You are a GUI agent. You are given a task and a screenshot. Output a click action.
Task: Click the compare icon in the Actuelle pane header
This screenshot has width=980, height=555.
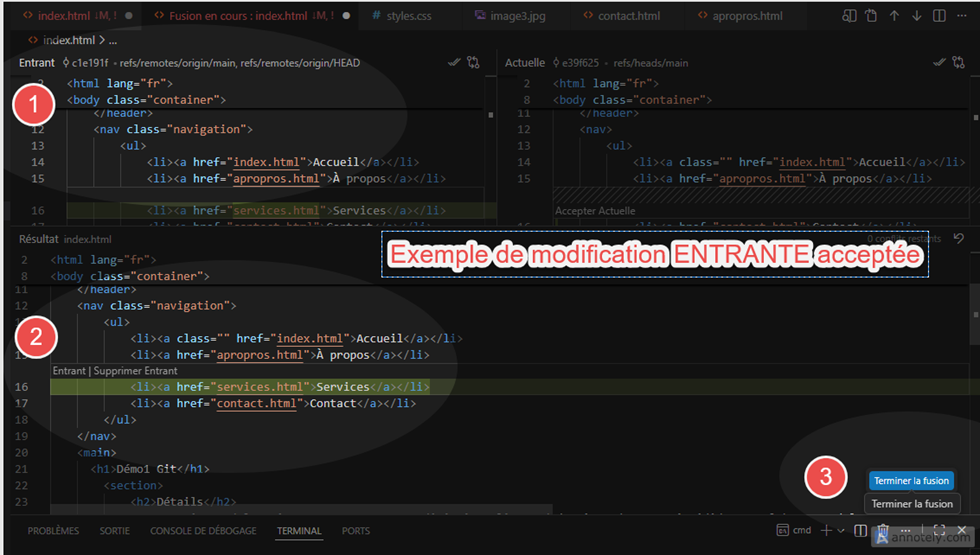click(958, 62)
